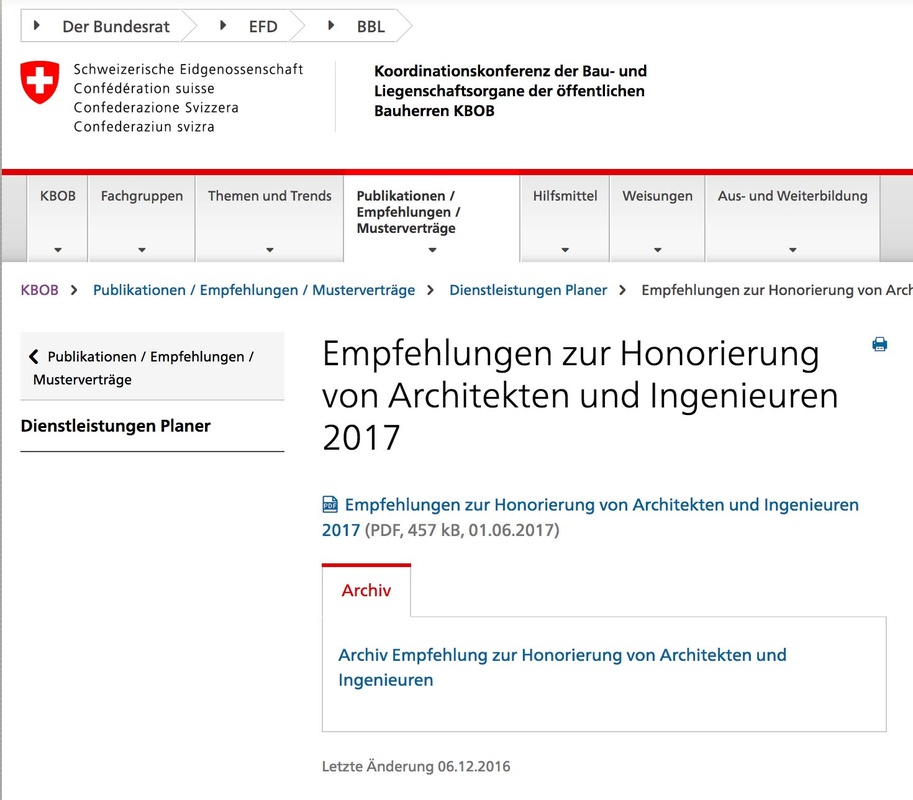Click dropdown arrow under Aus- und Weiterbildung
Image resolution: width=913 pixels, height=800 pixels.
click(792, 250)
